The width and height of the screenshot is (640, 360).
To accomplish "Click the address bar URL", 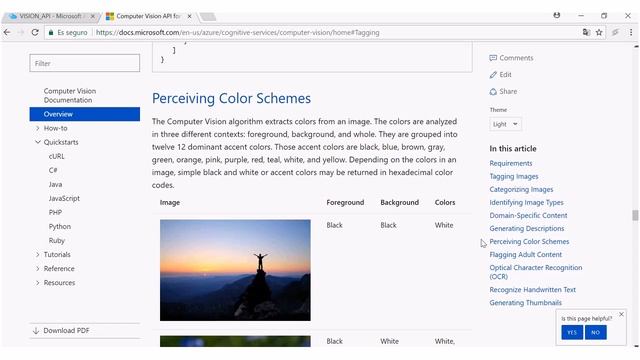I will [x=238, y=32].
